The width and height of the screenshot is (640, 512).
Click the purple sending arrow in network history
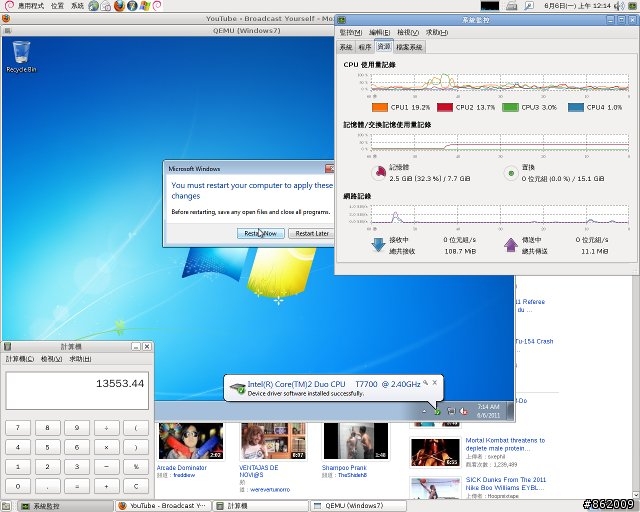511,245
